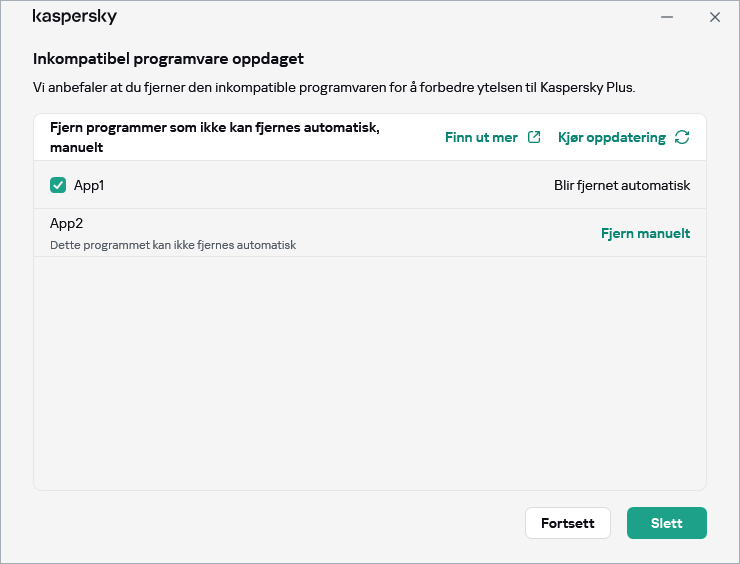740x564 pixels.
Task: Click the Inkompatibel programvare oppdaget heading
Action: [x=168, y=59]
